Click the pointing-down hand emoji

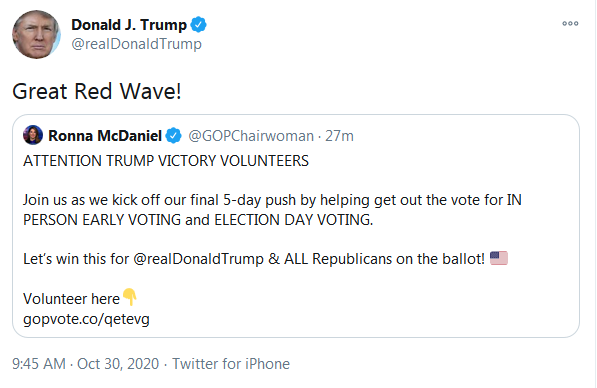(x=130, y=297)
